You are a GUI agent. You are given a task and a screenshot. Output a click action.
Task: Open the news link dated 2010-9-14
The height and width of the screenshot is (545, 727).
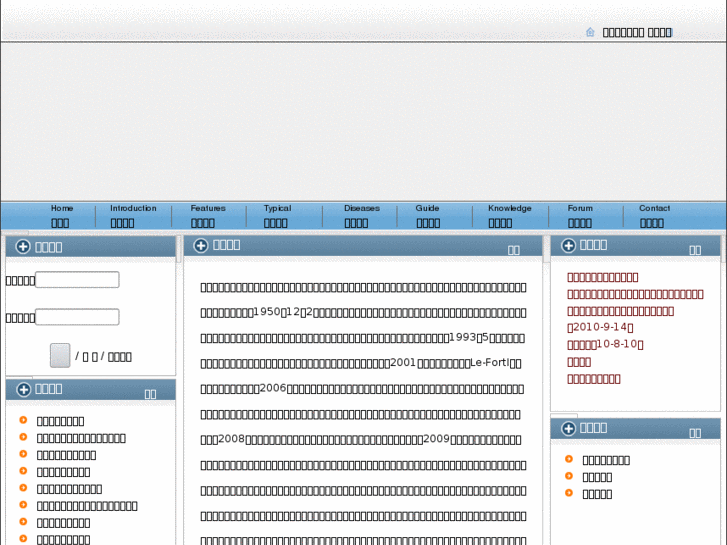[x=600, y=327]
